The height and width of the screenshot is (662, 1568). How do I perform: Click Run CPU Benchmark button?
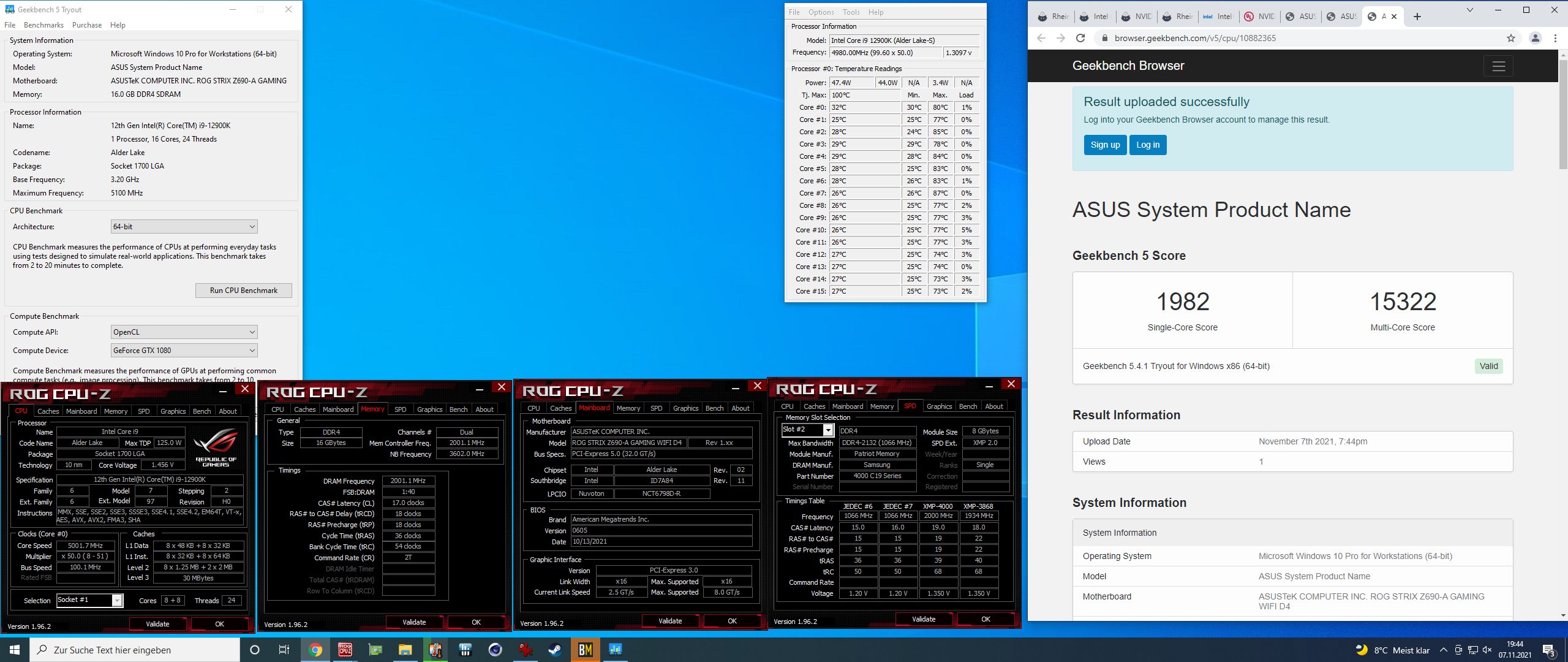coord(244,291)
